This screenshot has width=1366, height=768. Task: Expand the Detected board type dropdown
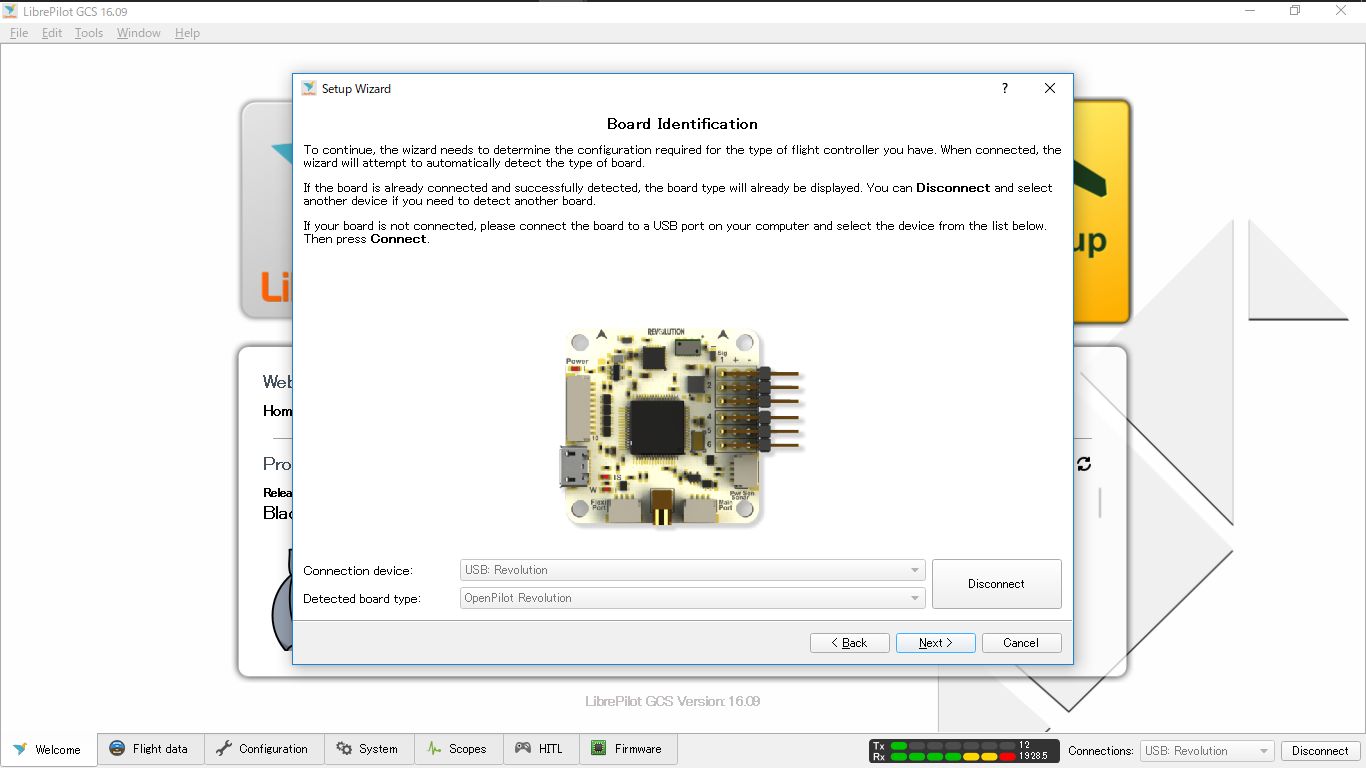click(x=692, y=598)
